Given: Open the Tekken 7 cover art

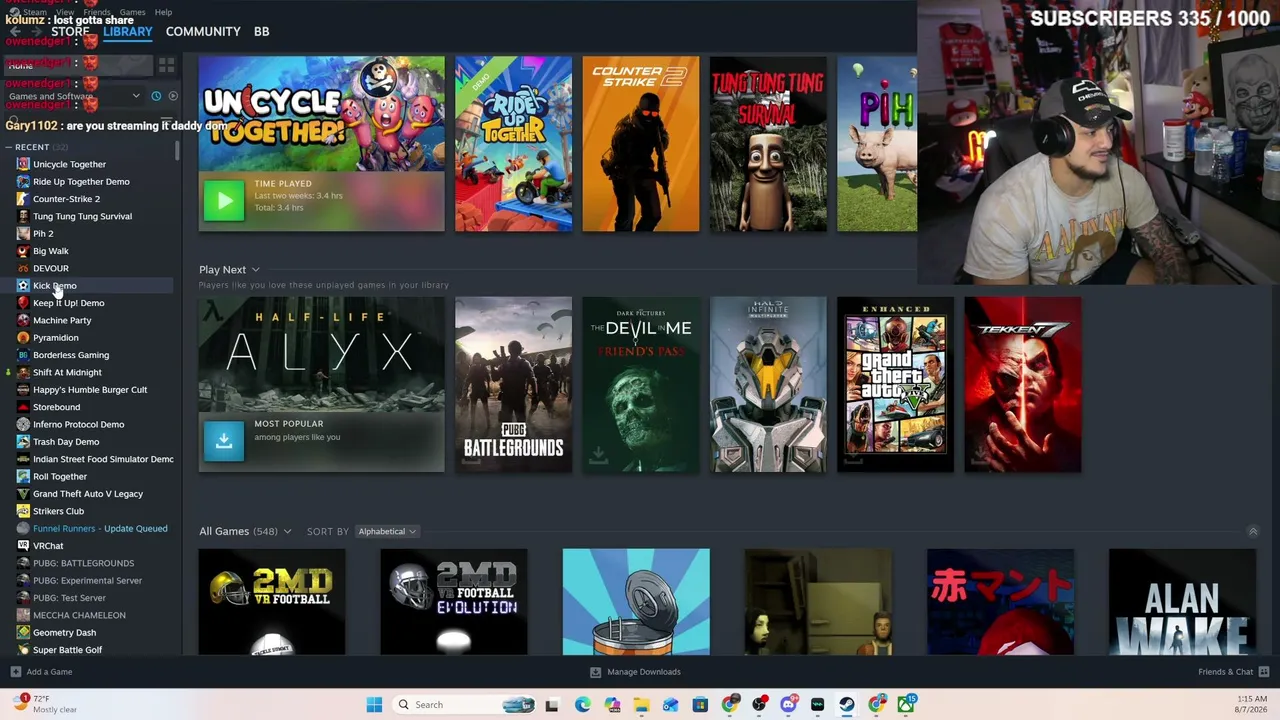Looking at the screenshot, I should 1023,384.
